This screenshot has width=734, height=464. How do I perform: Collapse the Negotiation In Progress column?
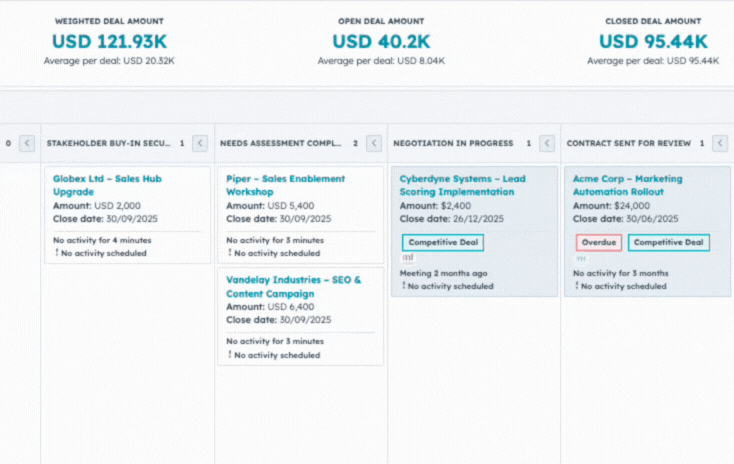click(x=547, y=143)
